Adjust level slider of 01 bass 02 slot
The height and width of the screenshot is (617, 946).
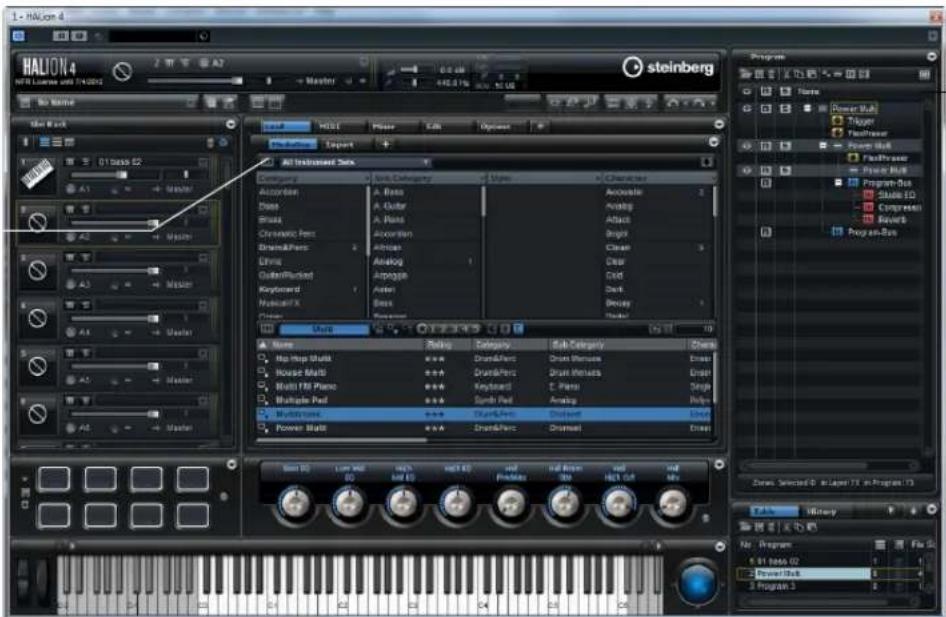point(121,175)
